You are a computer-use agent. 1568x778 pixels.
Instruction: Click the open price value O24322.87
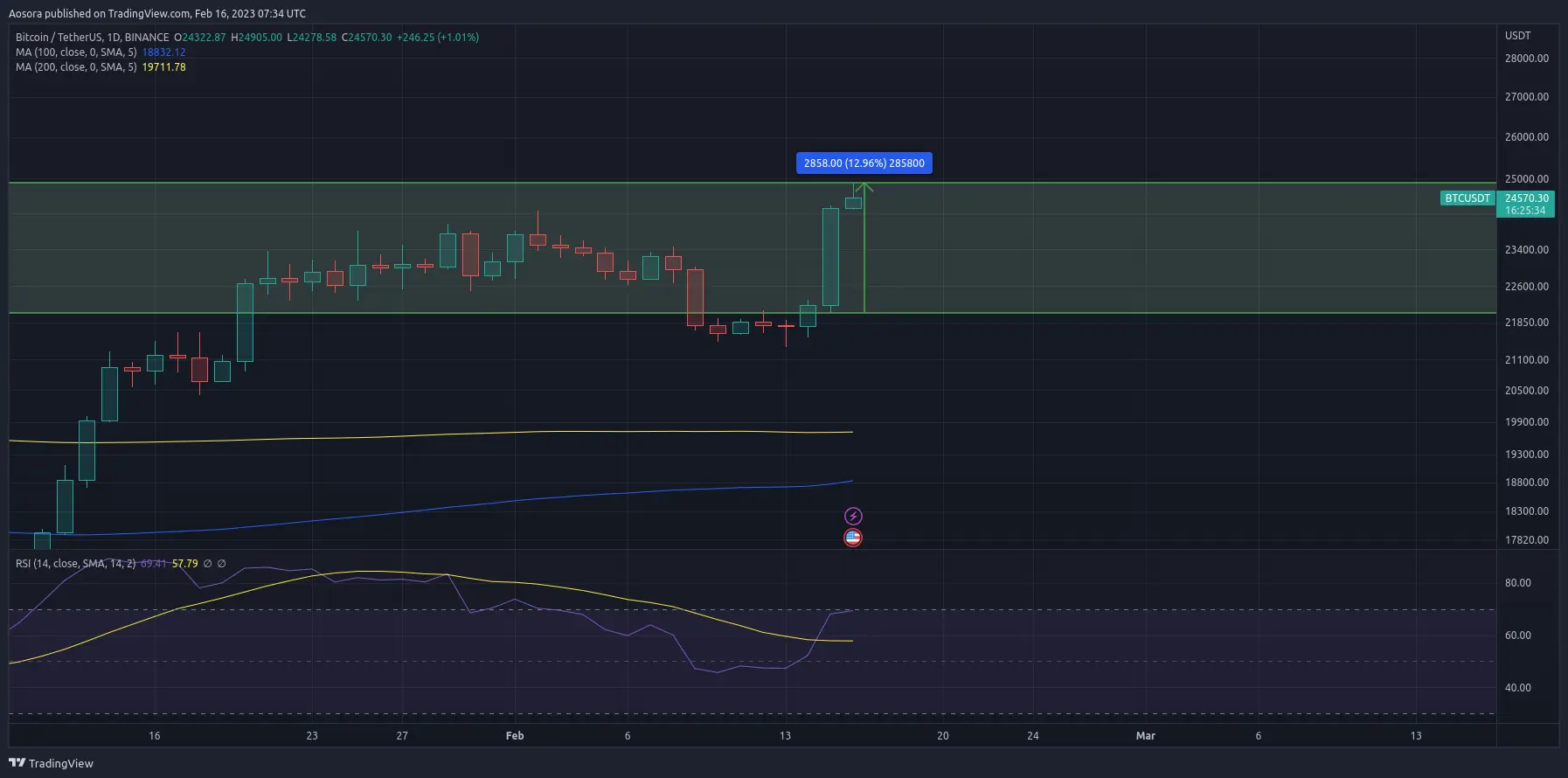pyautogui.click(x=200, y=38)
